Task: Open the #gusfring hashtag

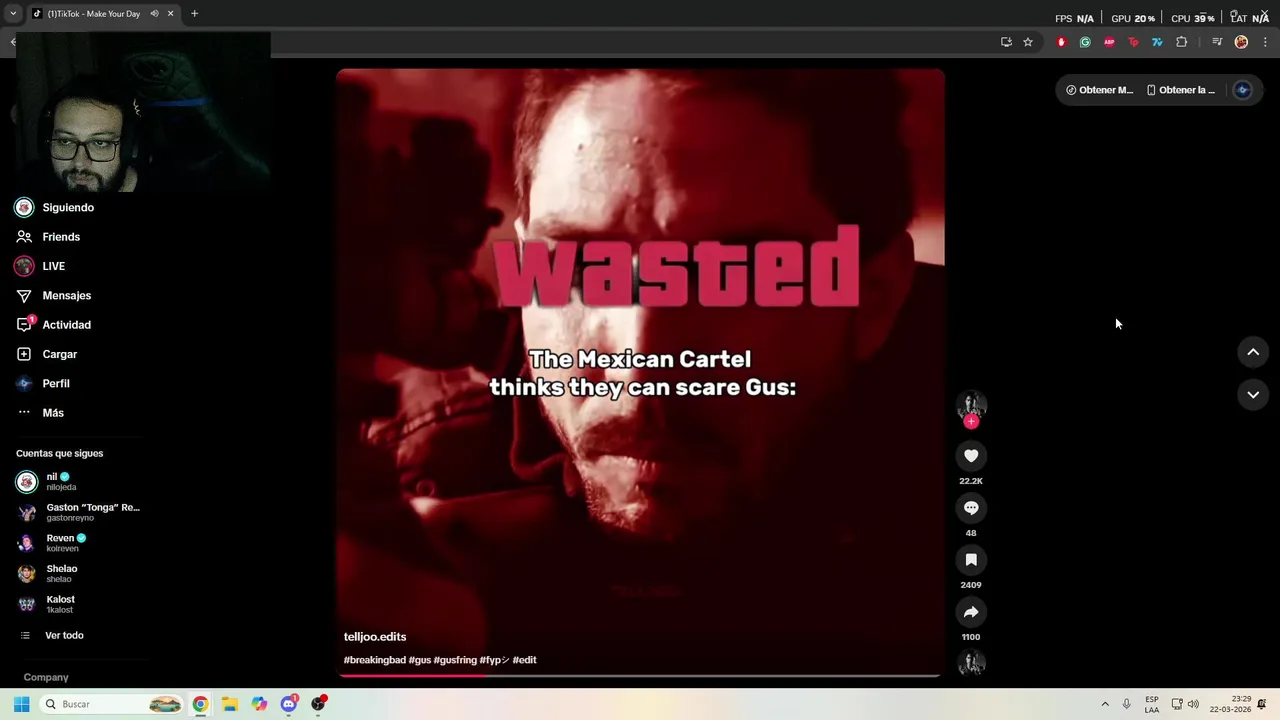Action: point(455,660)
